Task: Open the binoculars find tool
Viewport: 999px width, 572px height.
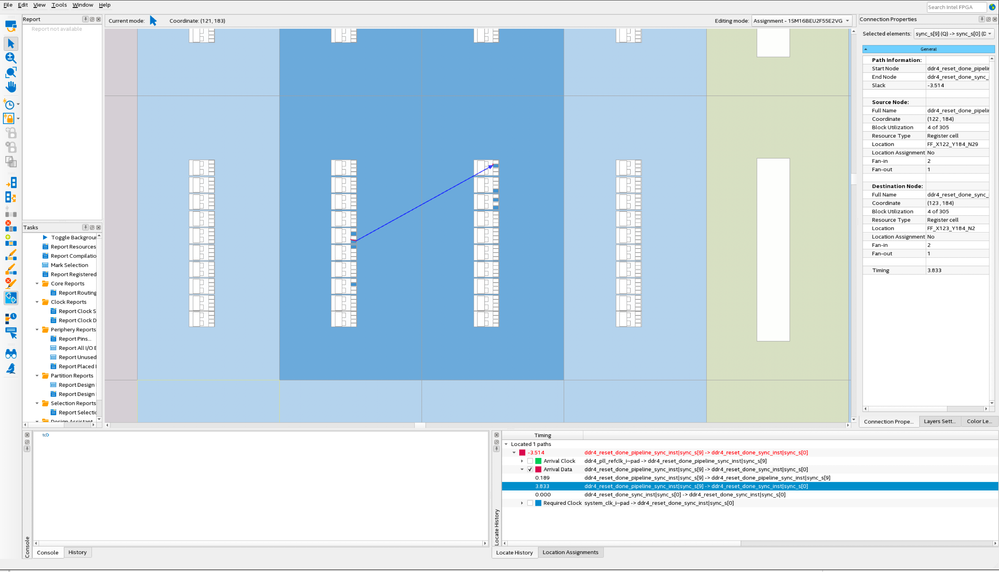Action: [x=11, y=354]
